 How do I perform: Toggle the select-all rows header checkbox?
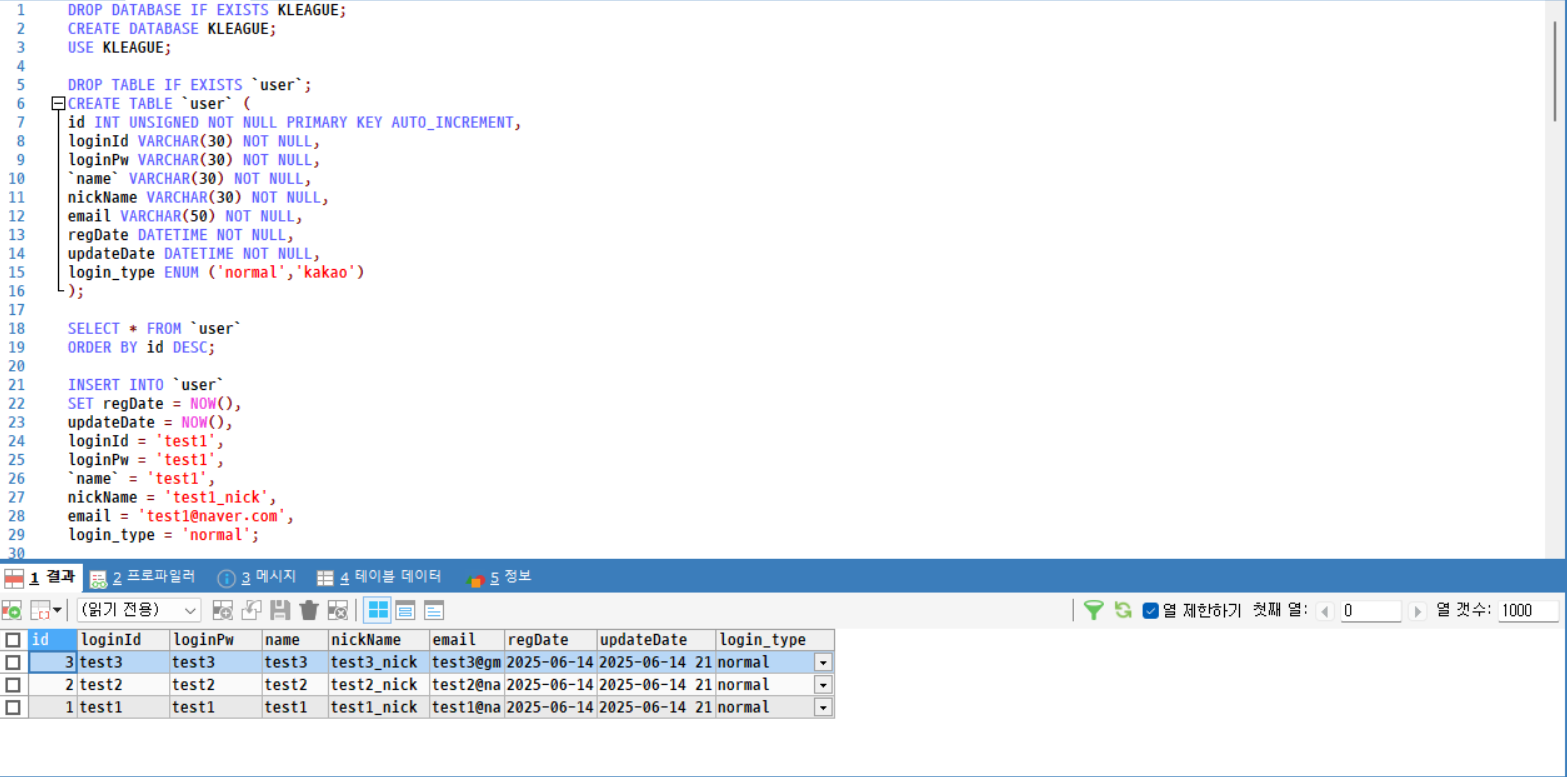pos(13,640)
